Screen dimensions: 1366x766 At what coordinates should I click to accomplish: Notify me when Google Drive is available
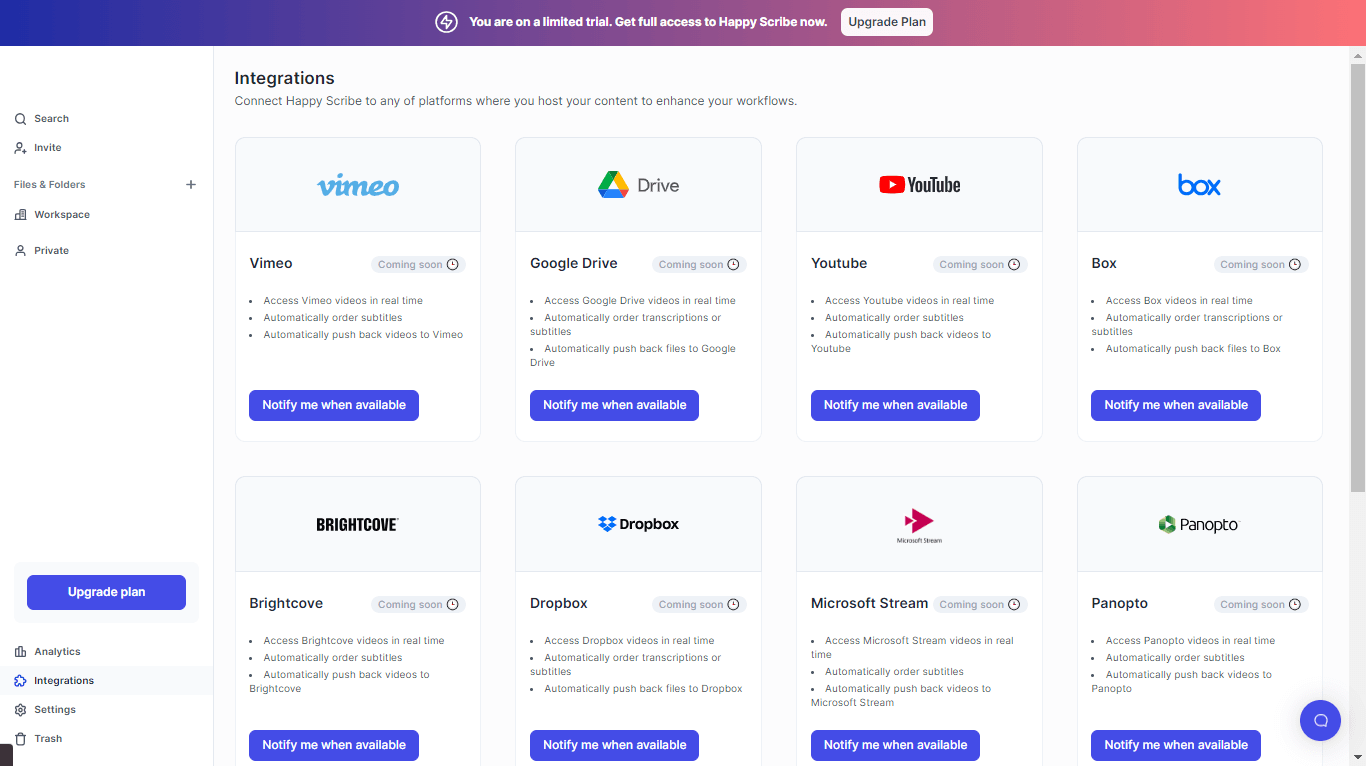(614, 405)
